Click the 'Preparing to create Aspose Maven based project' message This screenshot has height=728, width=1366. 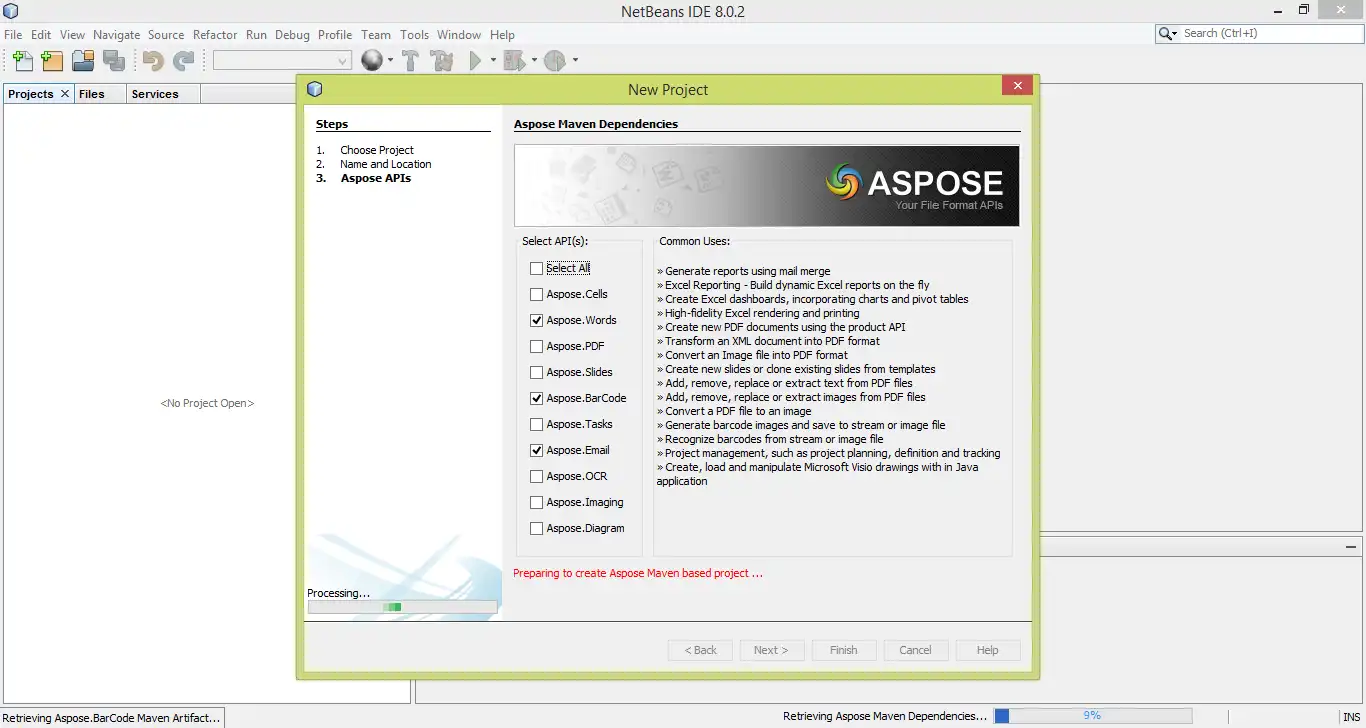coord(638,573)
